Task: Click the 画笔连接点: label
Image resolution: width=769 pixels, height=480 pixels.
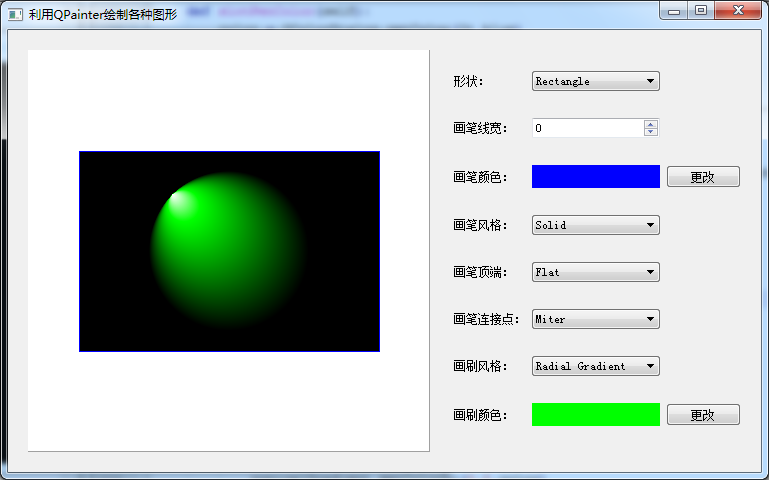Action: pos(486,319)
